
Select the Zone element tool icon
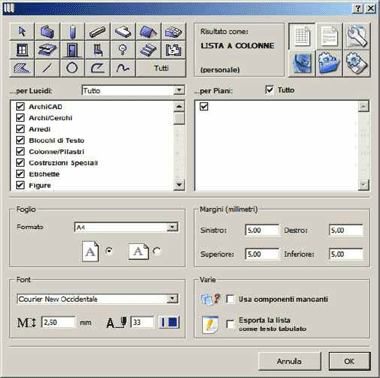173,50
